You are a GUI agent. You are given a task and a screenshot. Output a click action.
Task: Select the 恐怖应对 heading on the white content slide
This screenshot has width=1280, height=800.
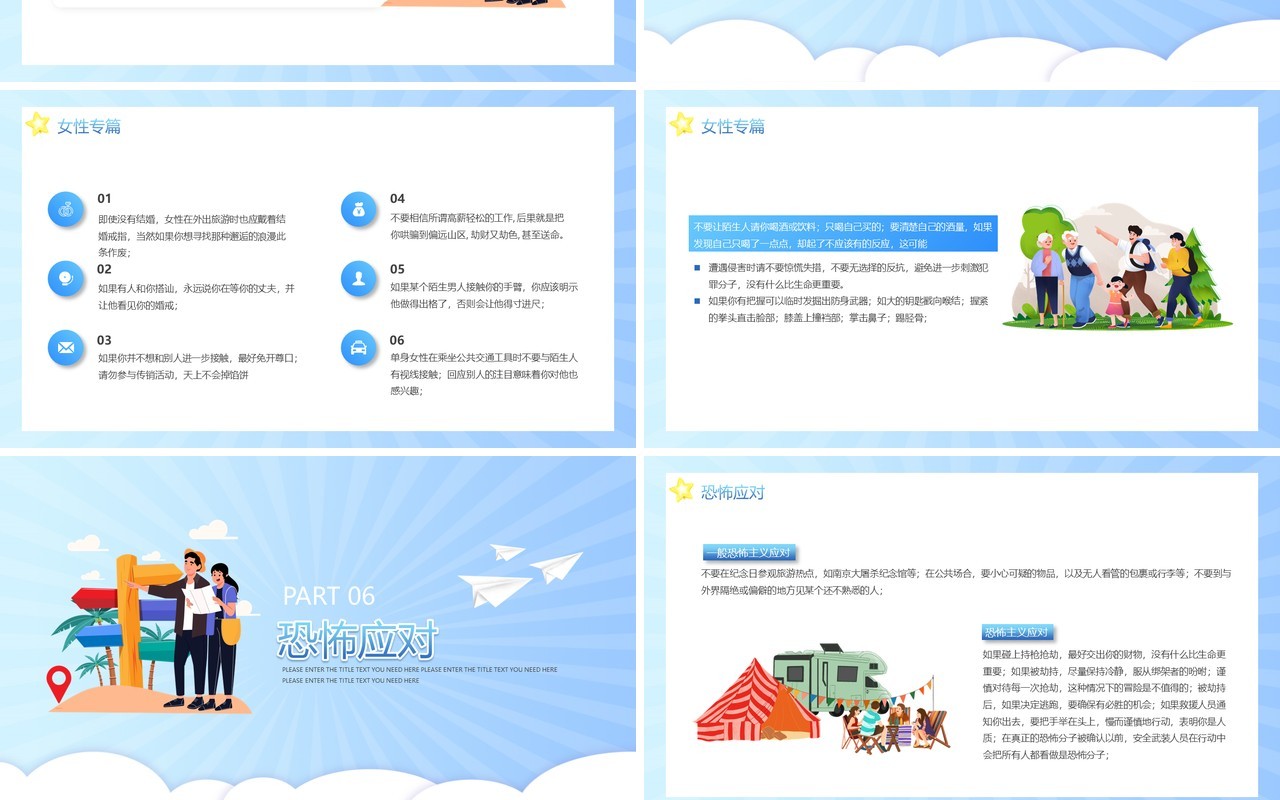tap(733, 492)
